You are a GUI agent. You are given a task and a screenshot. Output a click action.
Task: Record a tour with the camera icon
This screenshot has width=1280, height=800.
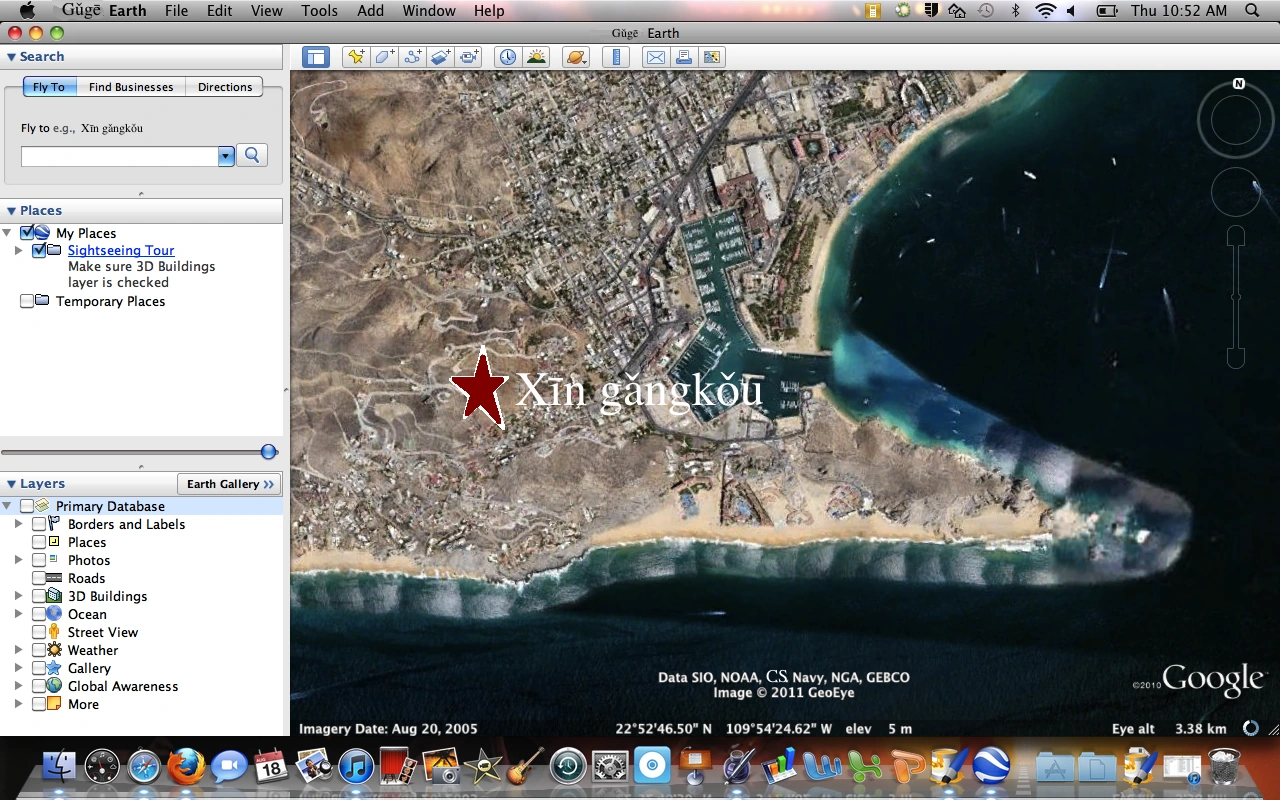pyautogui.click(x=470, y=57)
